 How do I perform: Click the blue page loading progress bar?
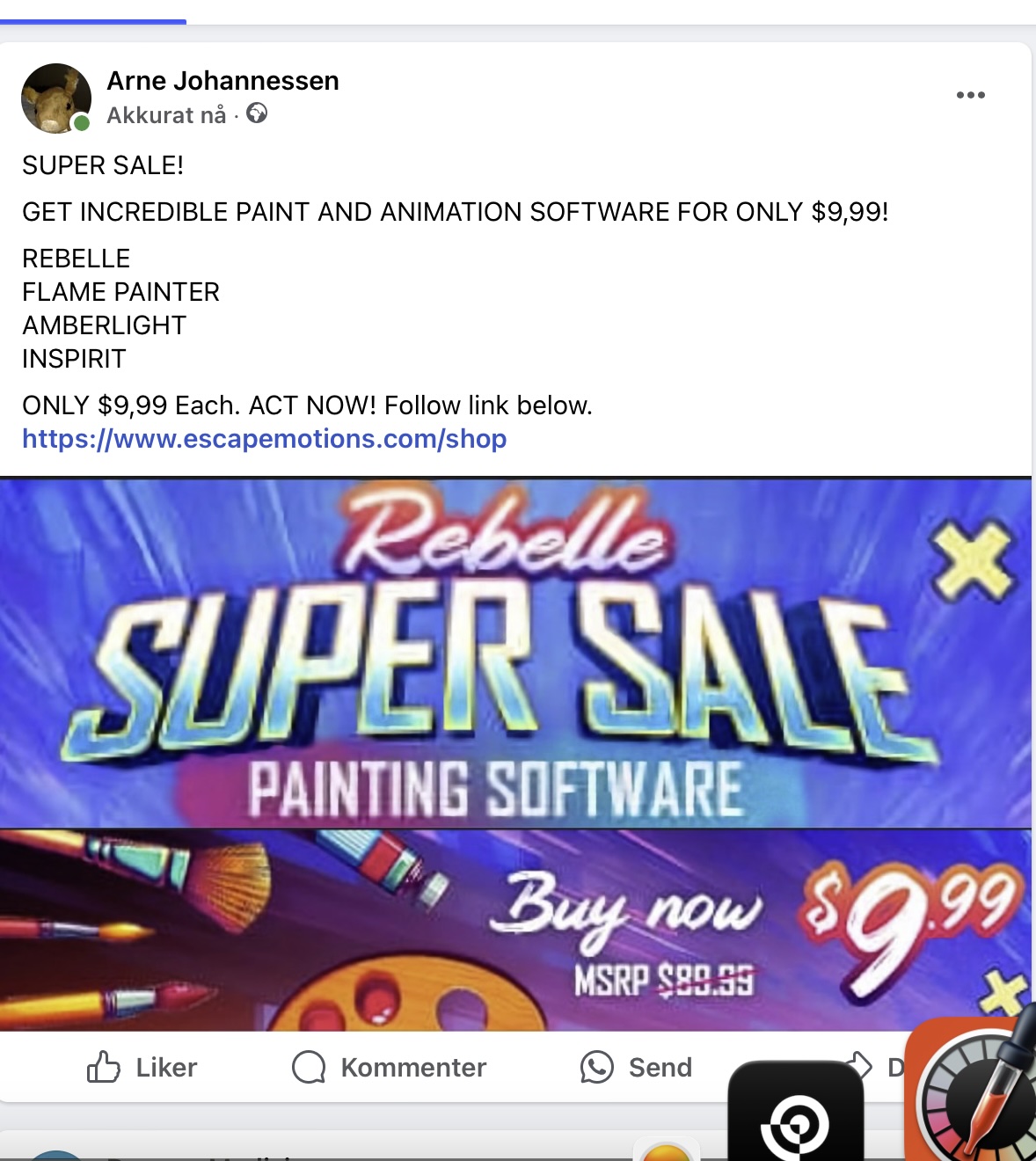(93, 21)
